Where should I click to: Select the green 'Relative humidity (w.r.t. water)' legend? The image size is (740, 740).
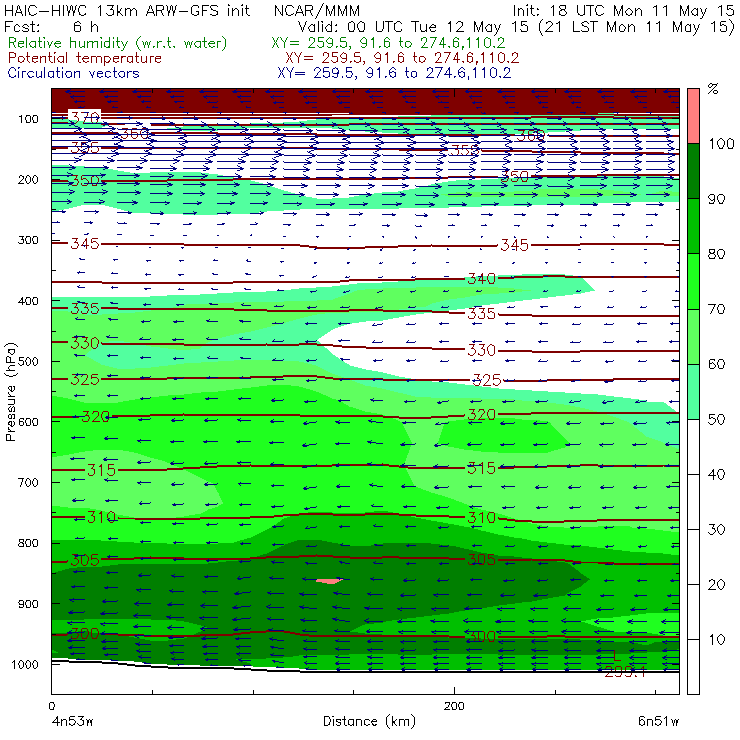click(x=118, y=43)
